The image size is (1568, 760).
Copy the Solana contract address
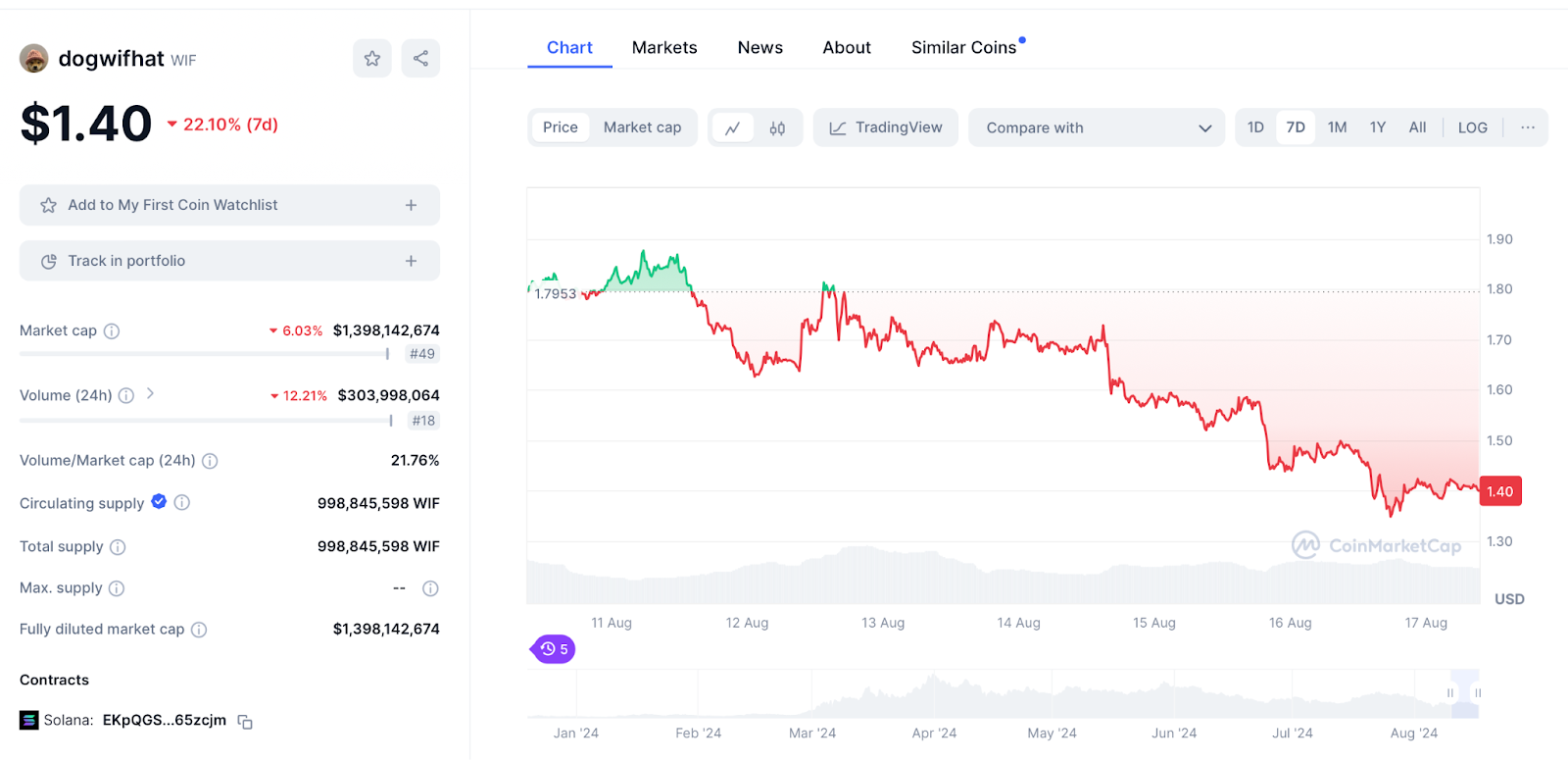click(x=245, y=722)
